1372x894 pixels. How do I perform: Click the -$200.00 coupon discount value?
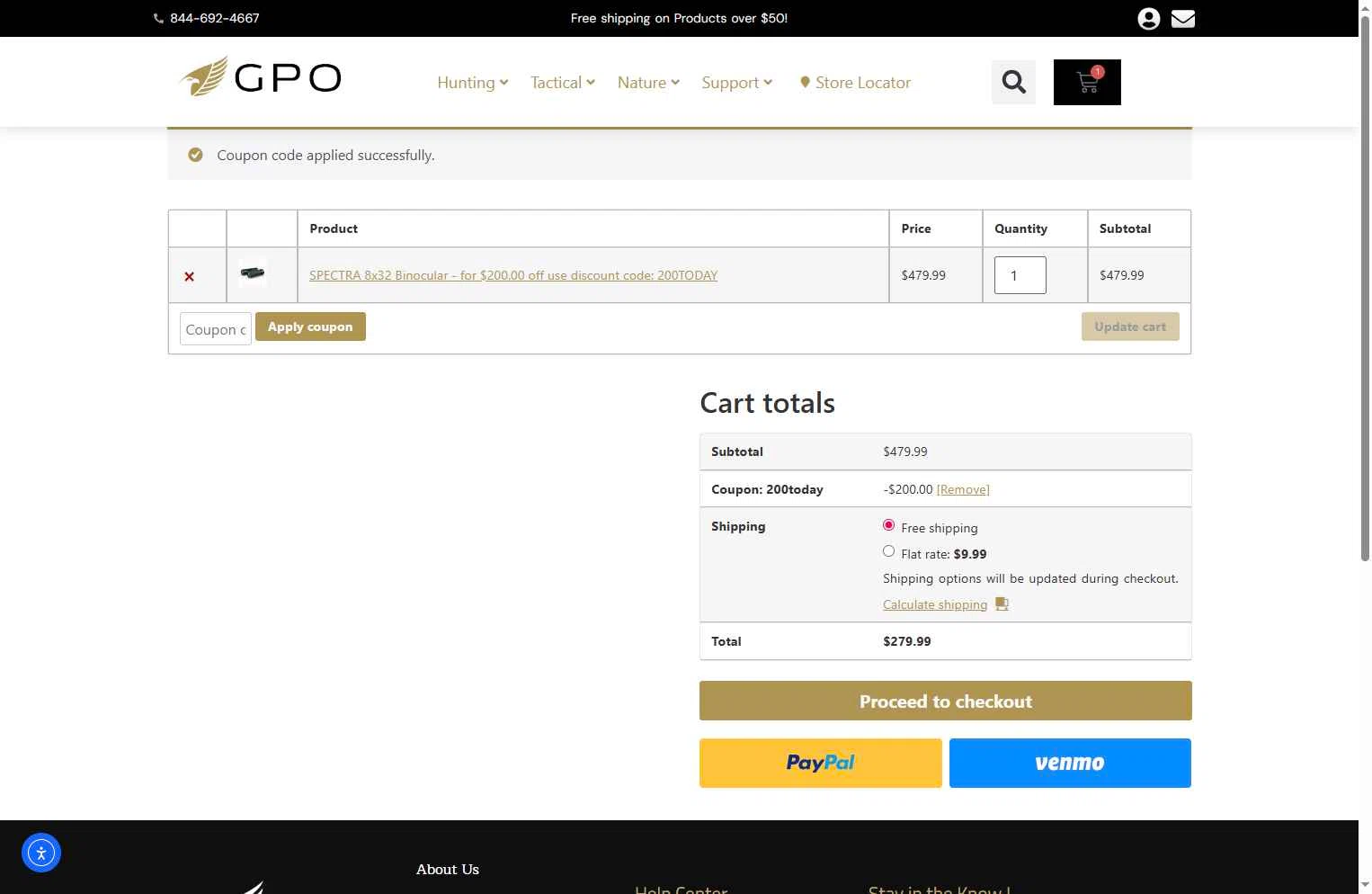pyautogui.click(x=908, y=489)
